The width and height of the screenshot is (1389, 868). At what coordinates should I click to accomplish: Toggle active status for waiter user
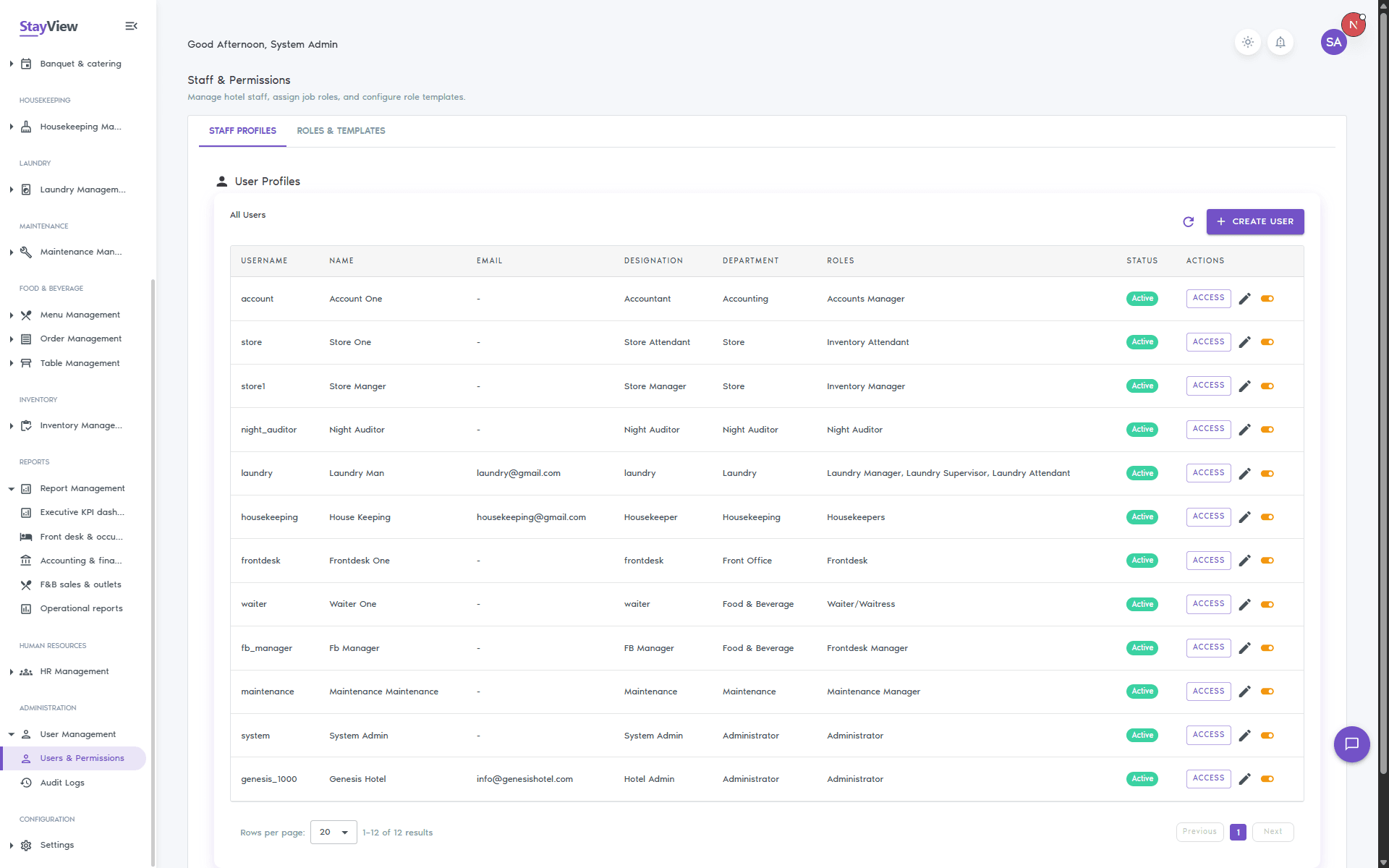coord(1267,605)
